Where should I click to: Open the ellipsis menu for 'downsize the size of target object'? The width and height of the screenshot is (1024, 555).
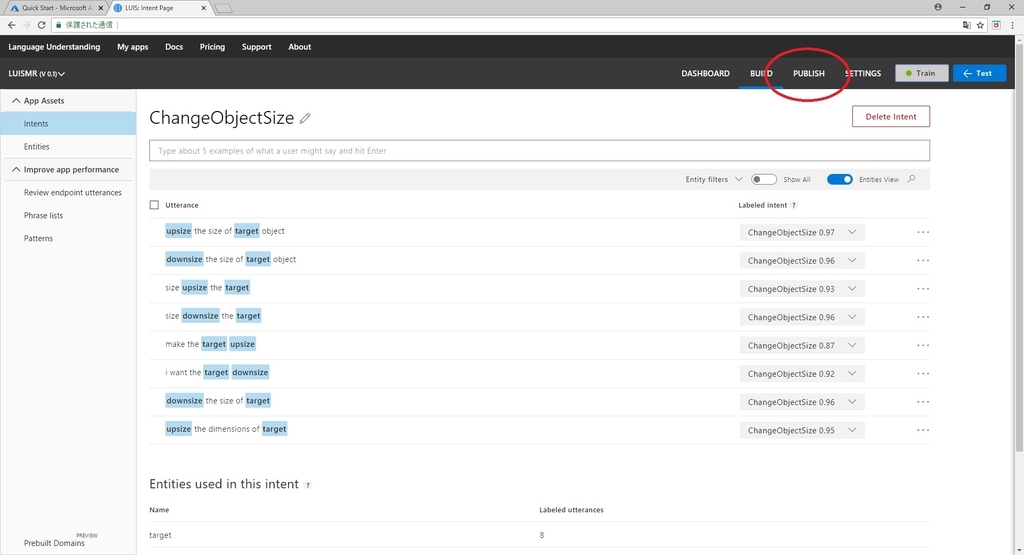click(923, 261)
